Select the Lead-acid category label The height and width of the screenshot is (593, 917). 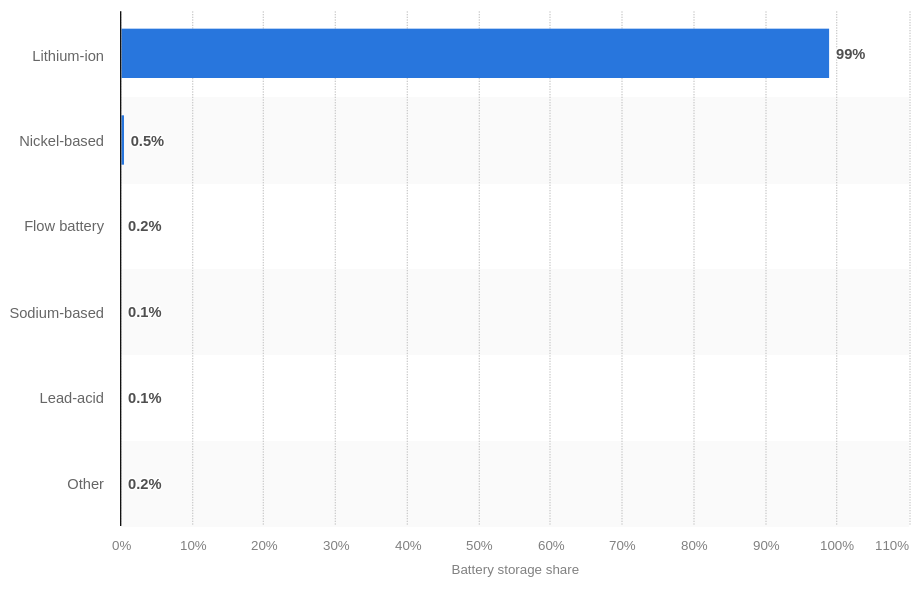(x=71, y=398)
